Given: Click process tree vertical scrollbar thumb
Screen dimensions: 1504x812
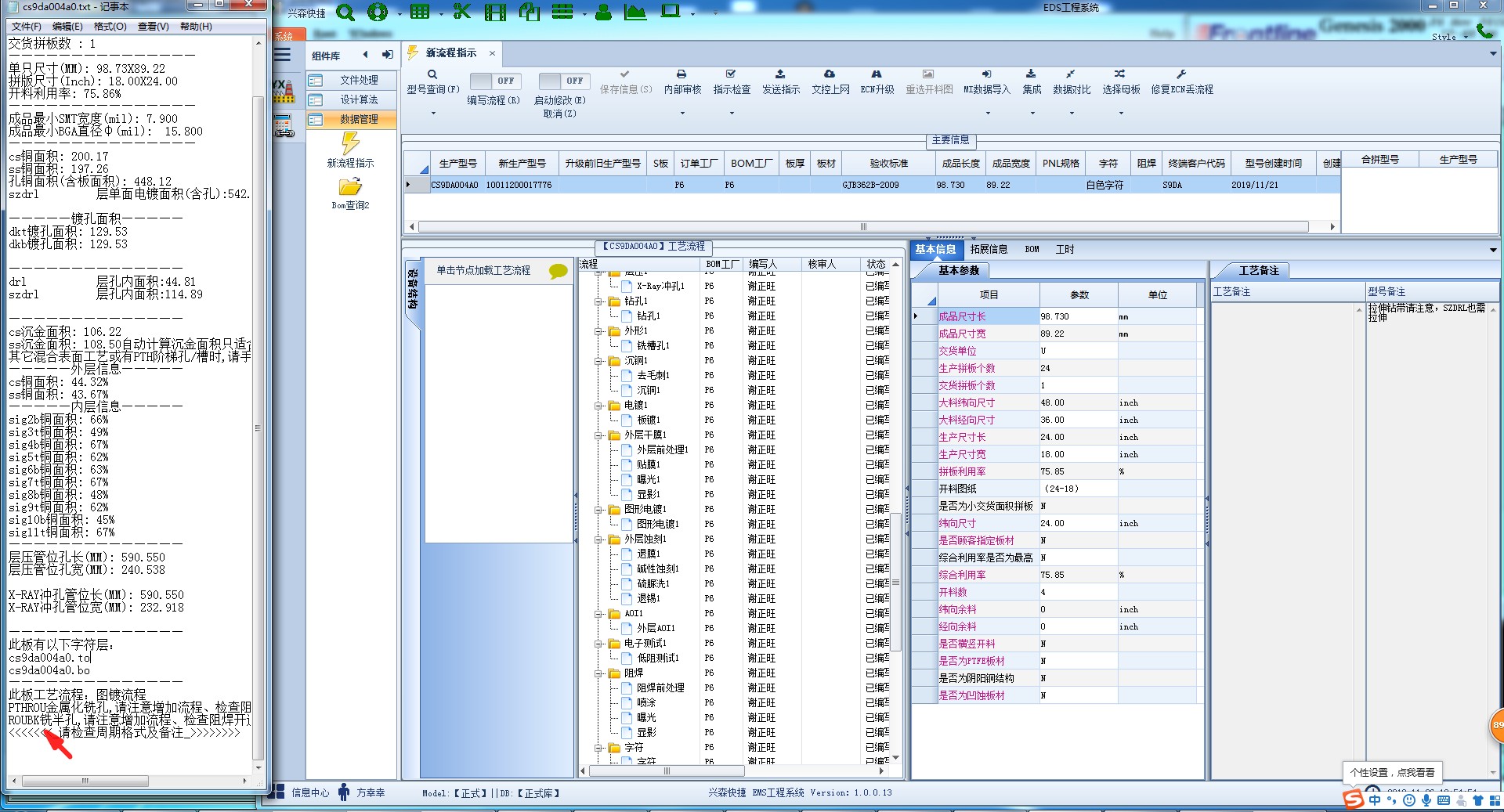Looking at the screenshot, I should coord(895,583).
